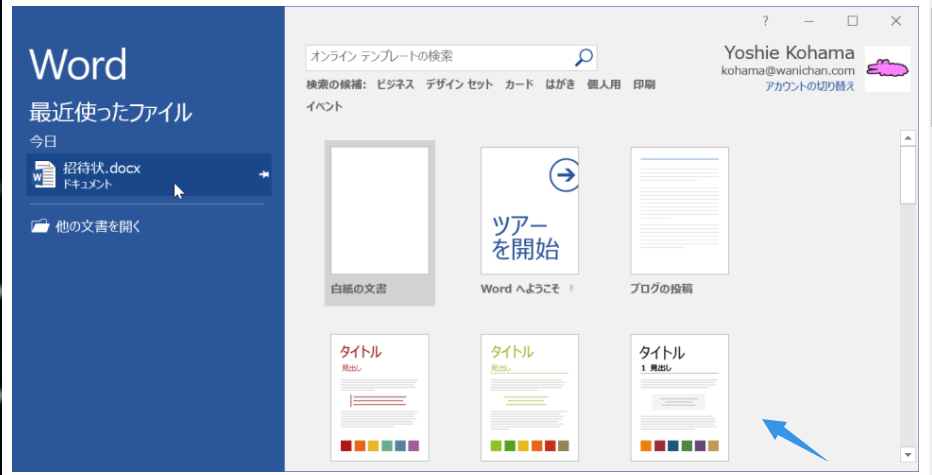
Task: Select the はがき search suggestion
Action: [x=561, y=84]
